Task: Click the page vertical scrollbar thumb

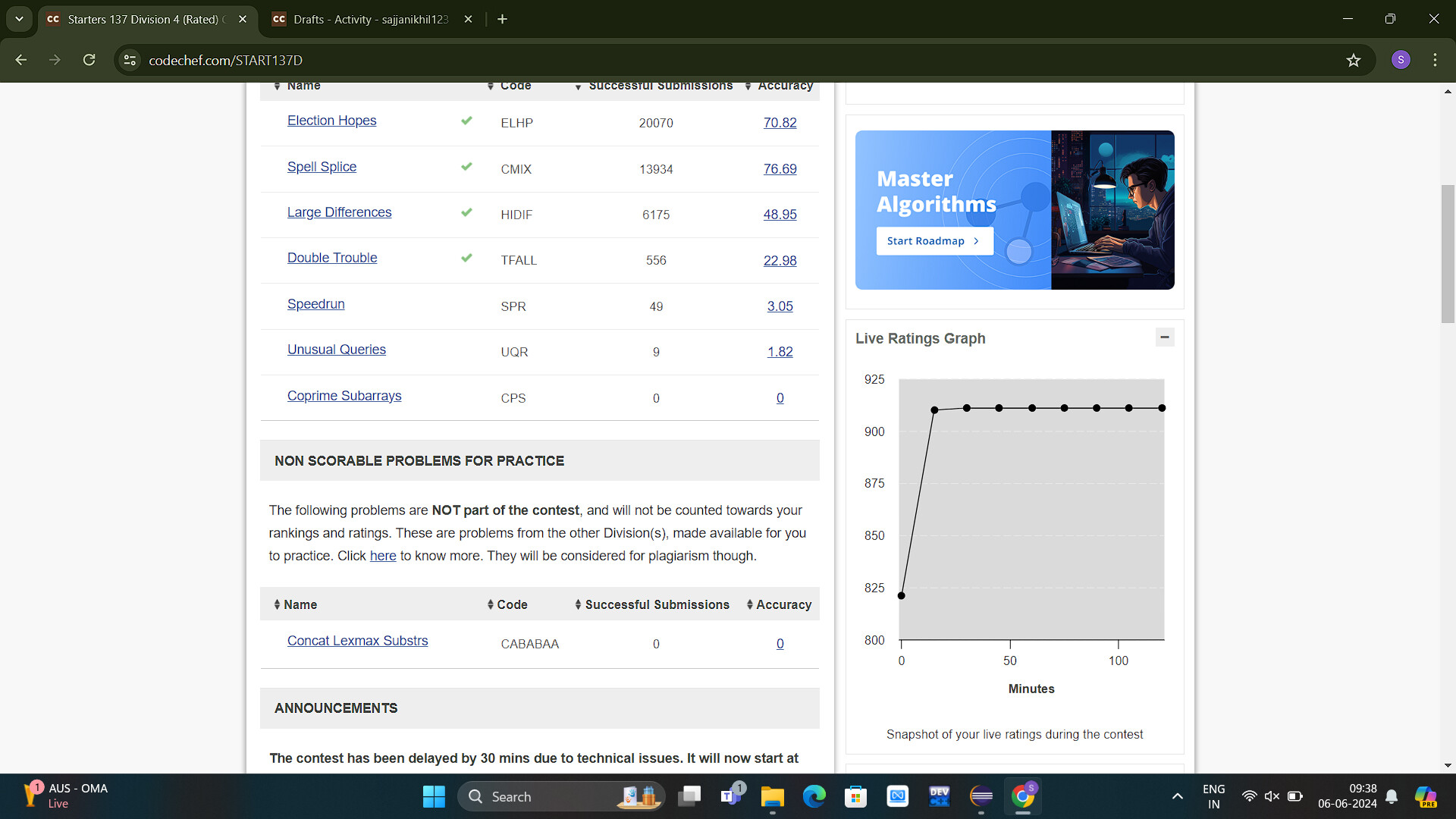Action: coord(1448,254)
